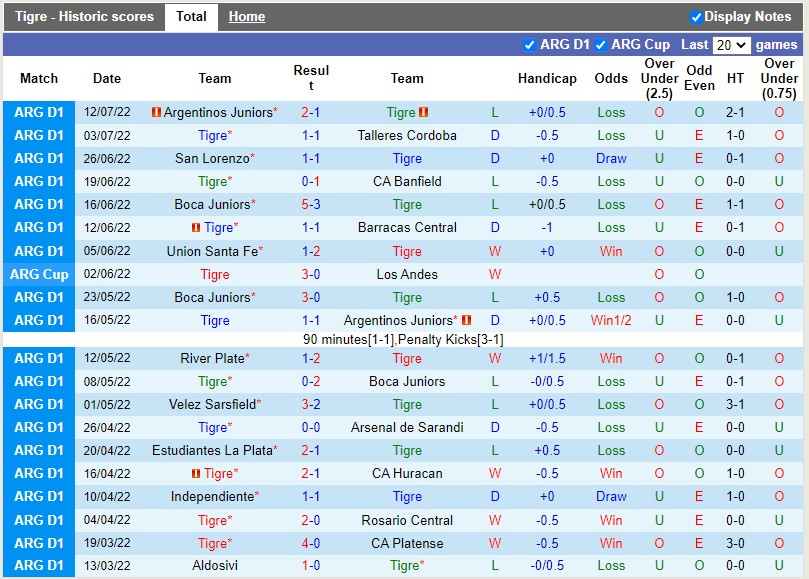Screen dimensions: 809x579
Task: Open San Lorenzo team link
Action: click(x=212, y=158)
